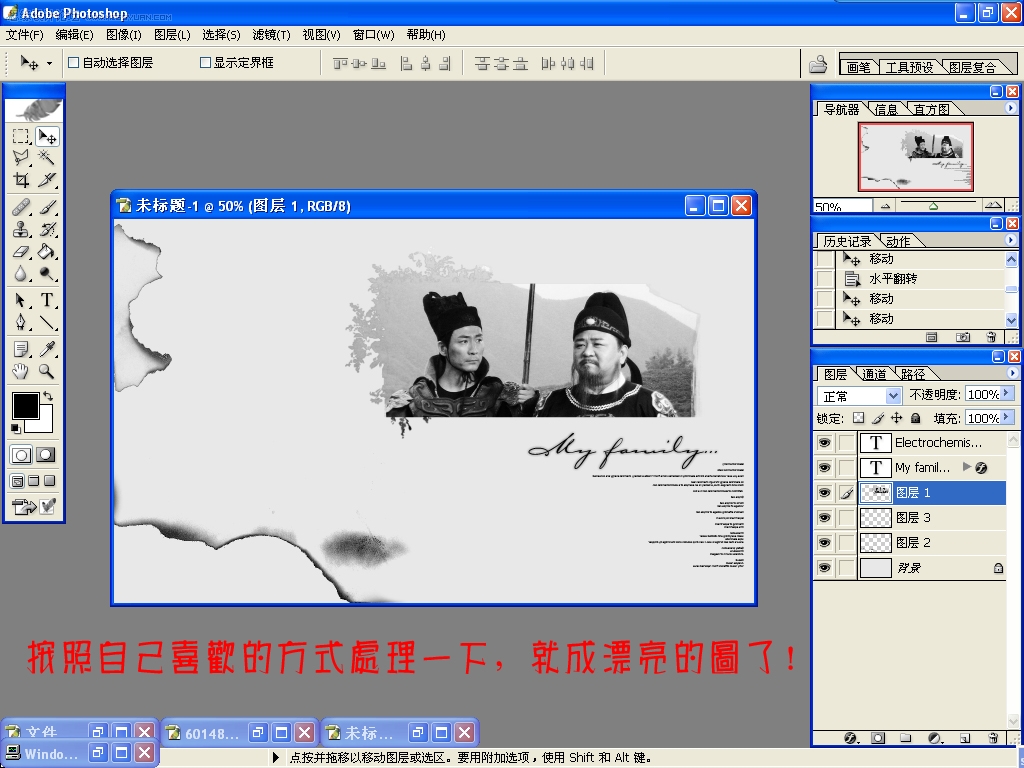Open 文件(F) menu
This screenshot has width=1024, height=768.
[24, 35]
